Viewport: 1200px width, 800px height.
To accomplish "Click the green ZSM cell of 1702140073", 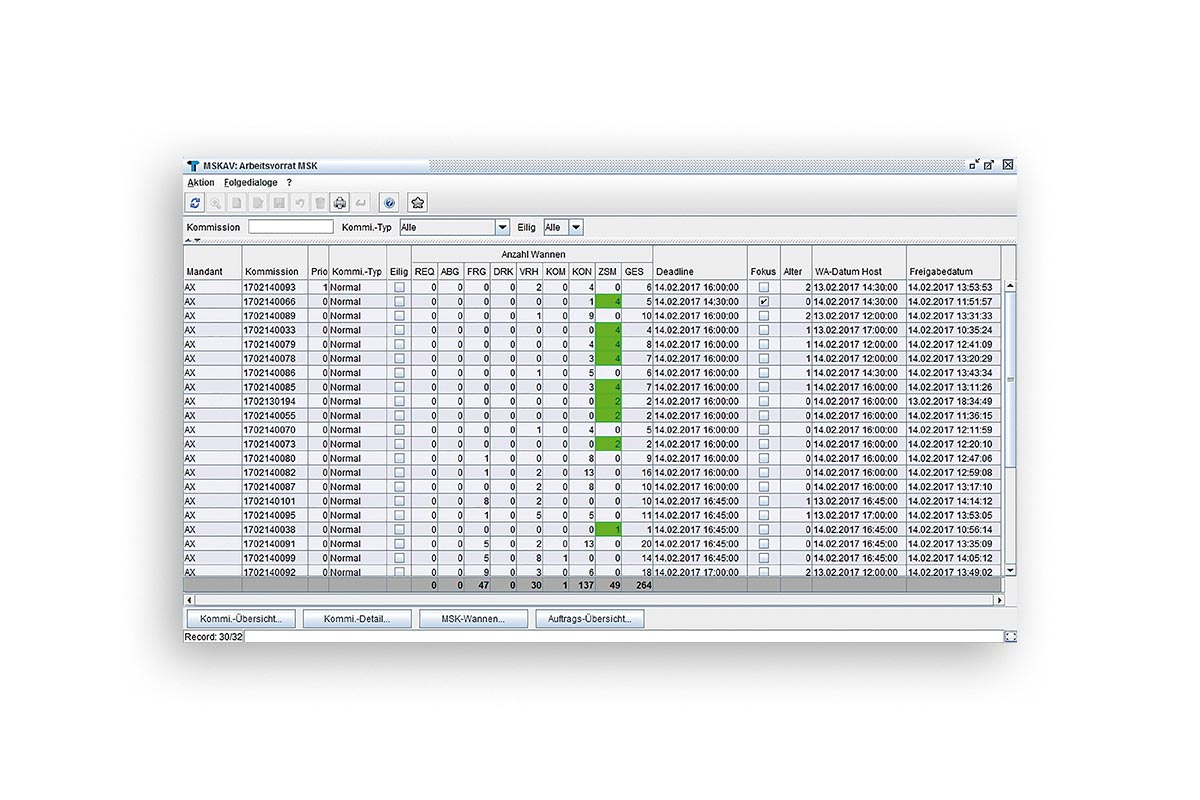I will (x=609, y=444).
